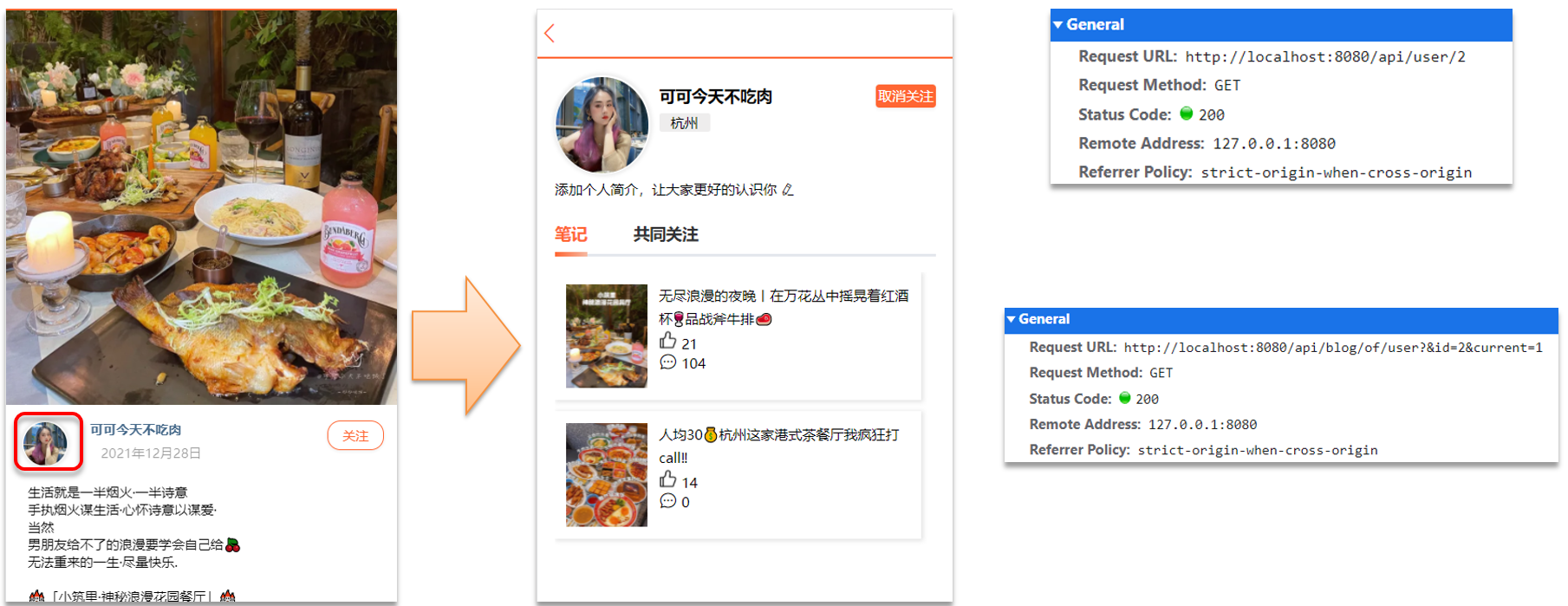Open comments icon showing 0
This screenshot has width=1568, height=606.
tap(667, 501)
